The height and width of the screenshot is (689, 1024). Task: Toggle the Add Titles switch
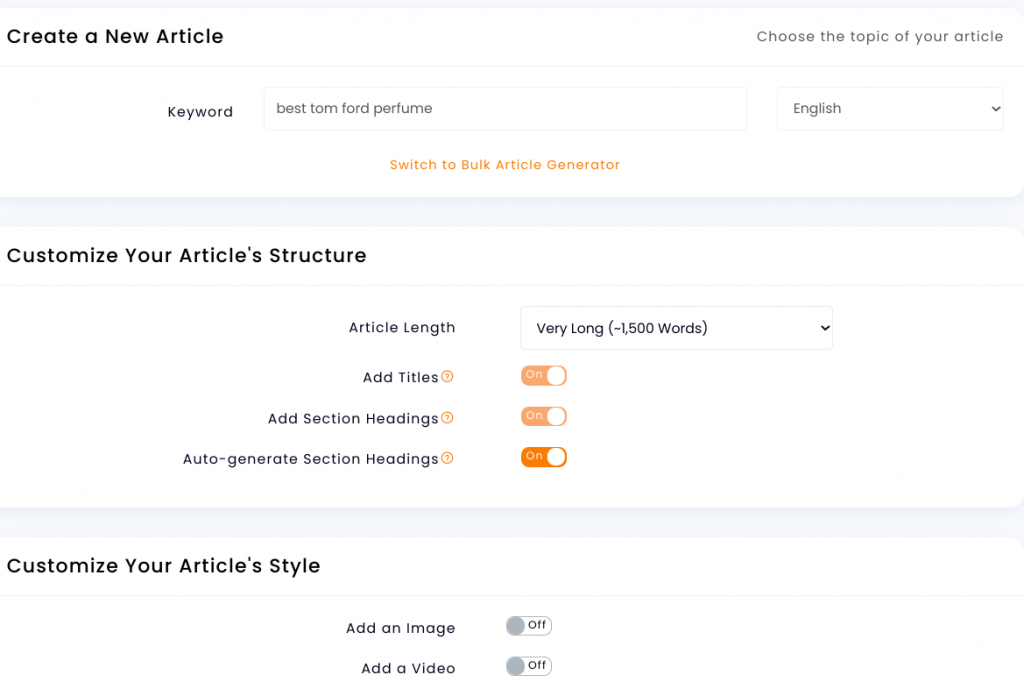pos(543,376)
